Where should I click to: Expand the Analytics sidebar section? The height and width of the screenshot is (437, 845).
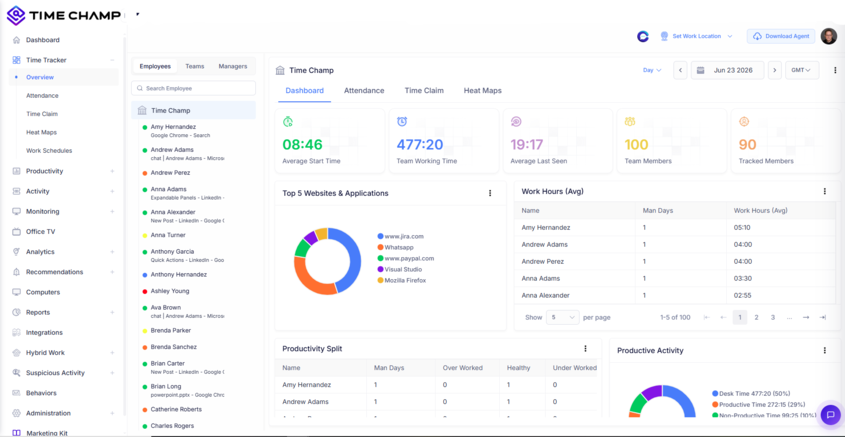point(112,252)
